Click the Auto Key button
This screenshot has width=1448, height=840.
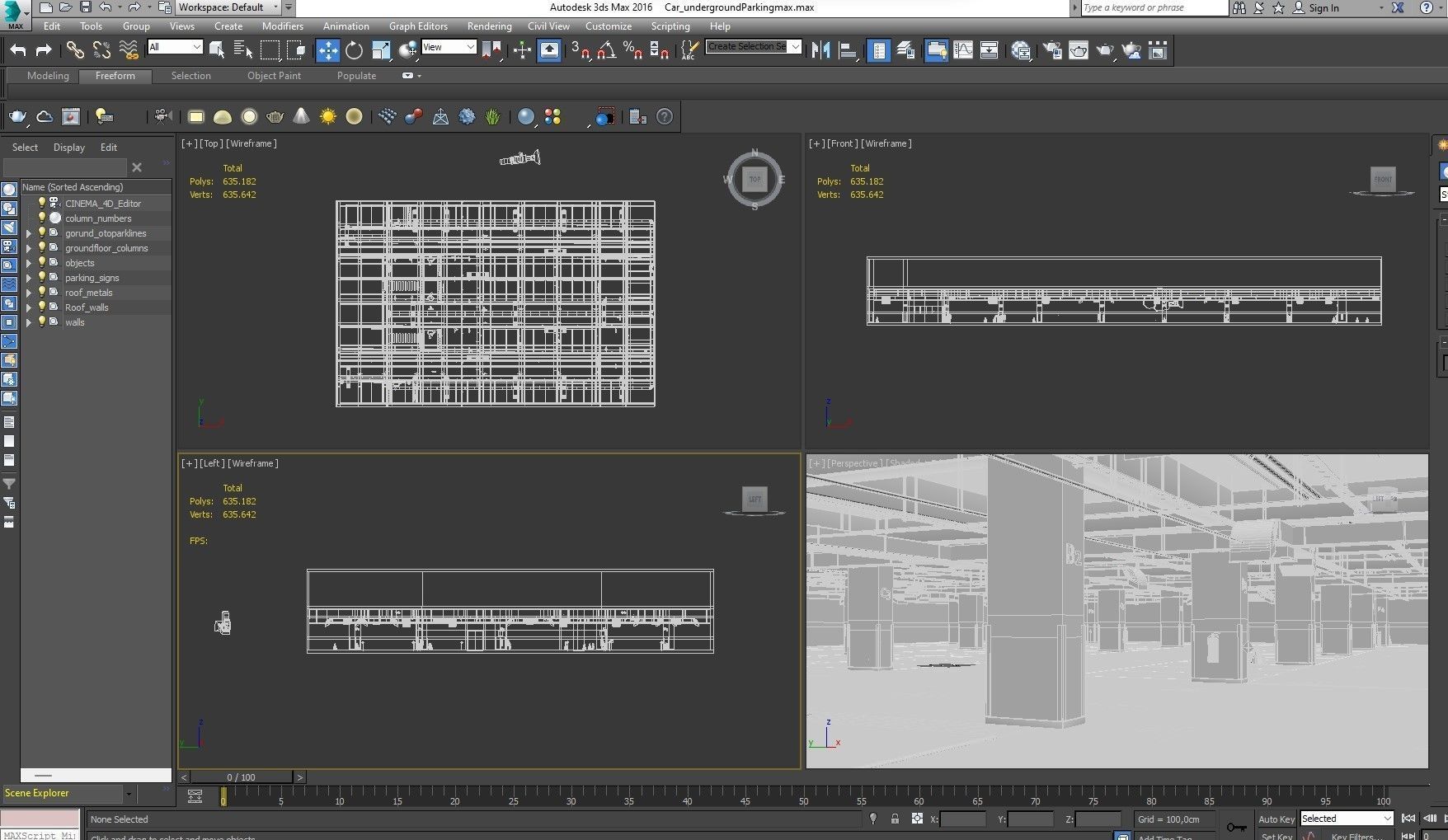point(1276,819)
